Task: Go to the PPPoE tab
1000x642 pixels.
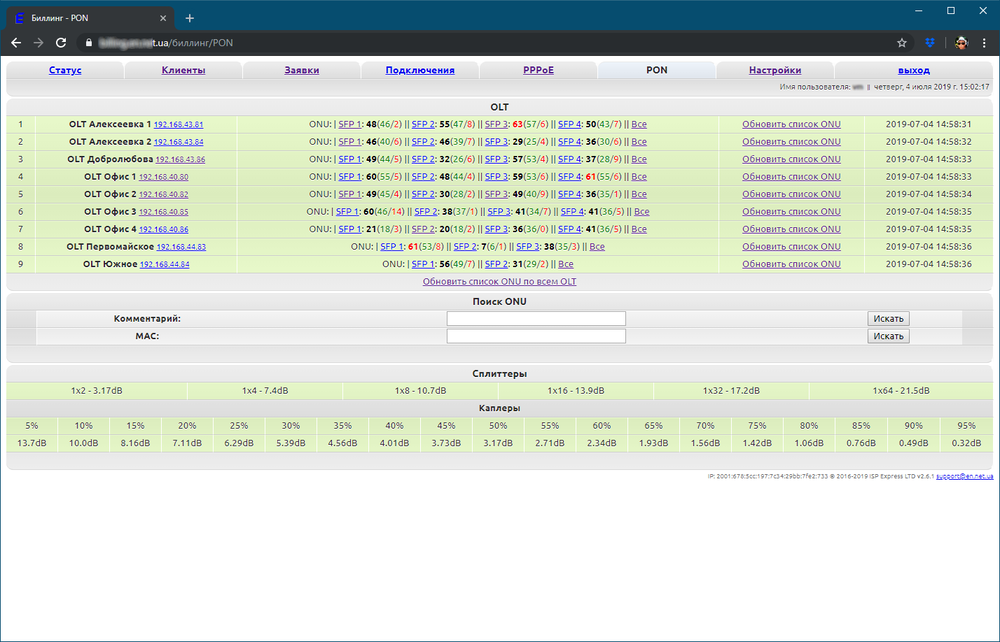Action: point(538,70)
